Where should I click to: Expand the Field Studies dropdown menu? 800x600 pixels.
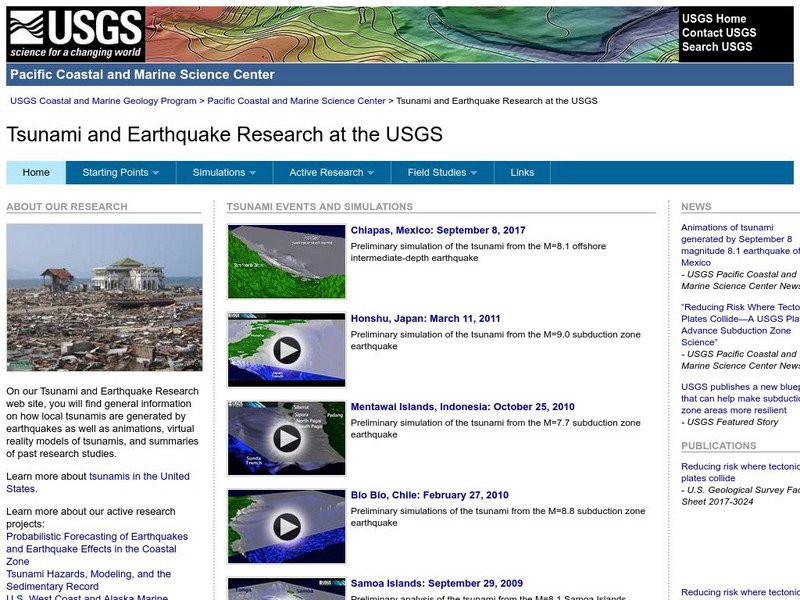click(442, 172)
